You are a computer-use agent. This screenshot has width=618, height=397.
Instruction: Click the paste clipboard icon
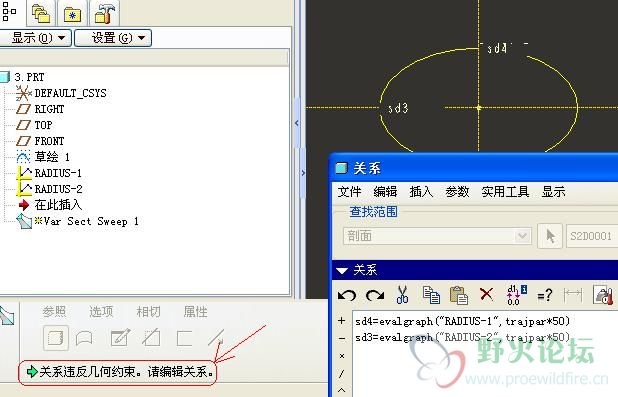(459, 295)
